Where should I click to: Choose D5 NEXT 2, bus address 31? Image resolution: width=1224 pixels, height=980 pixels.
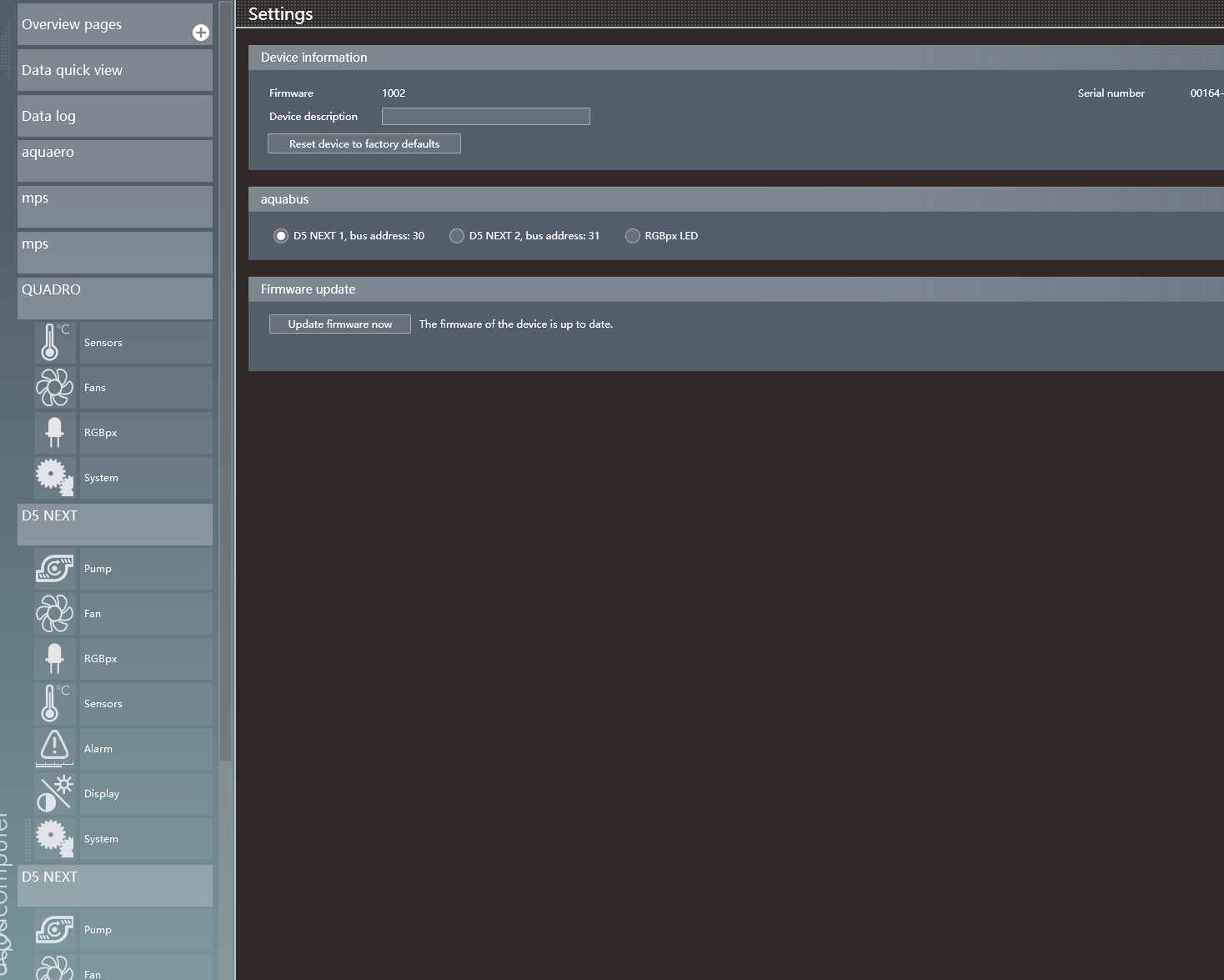point(457,236)
